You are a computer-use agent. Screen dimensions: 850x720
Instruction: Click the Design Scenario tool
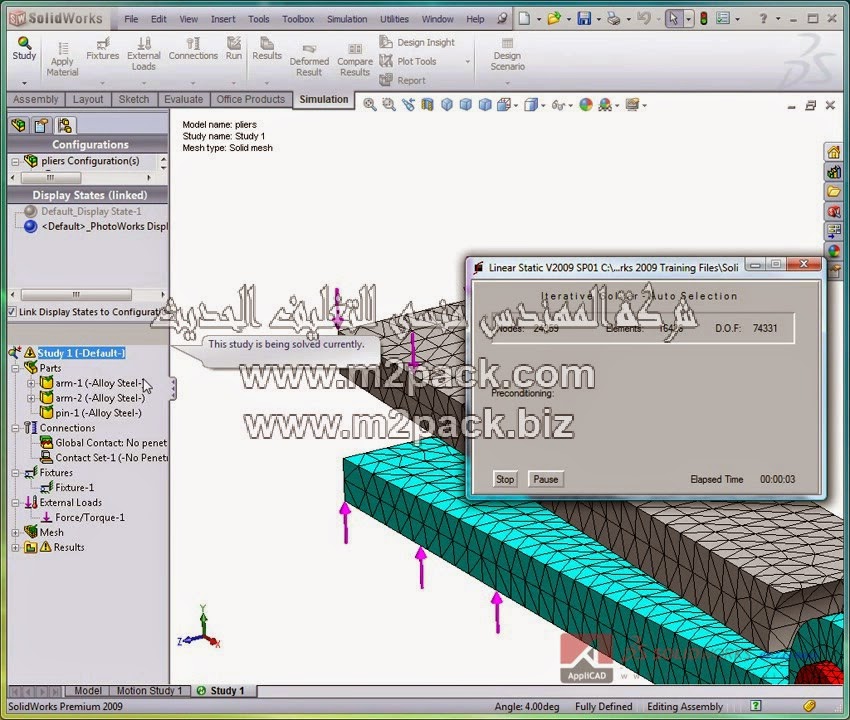pyautogui.click(x=507, y=54)
